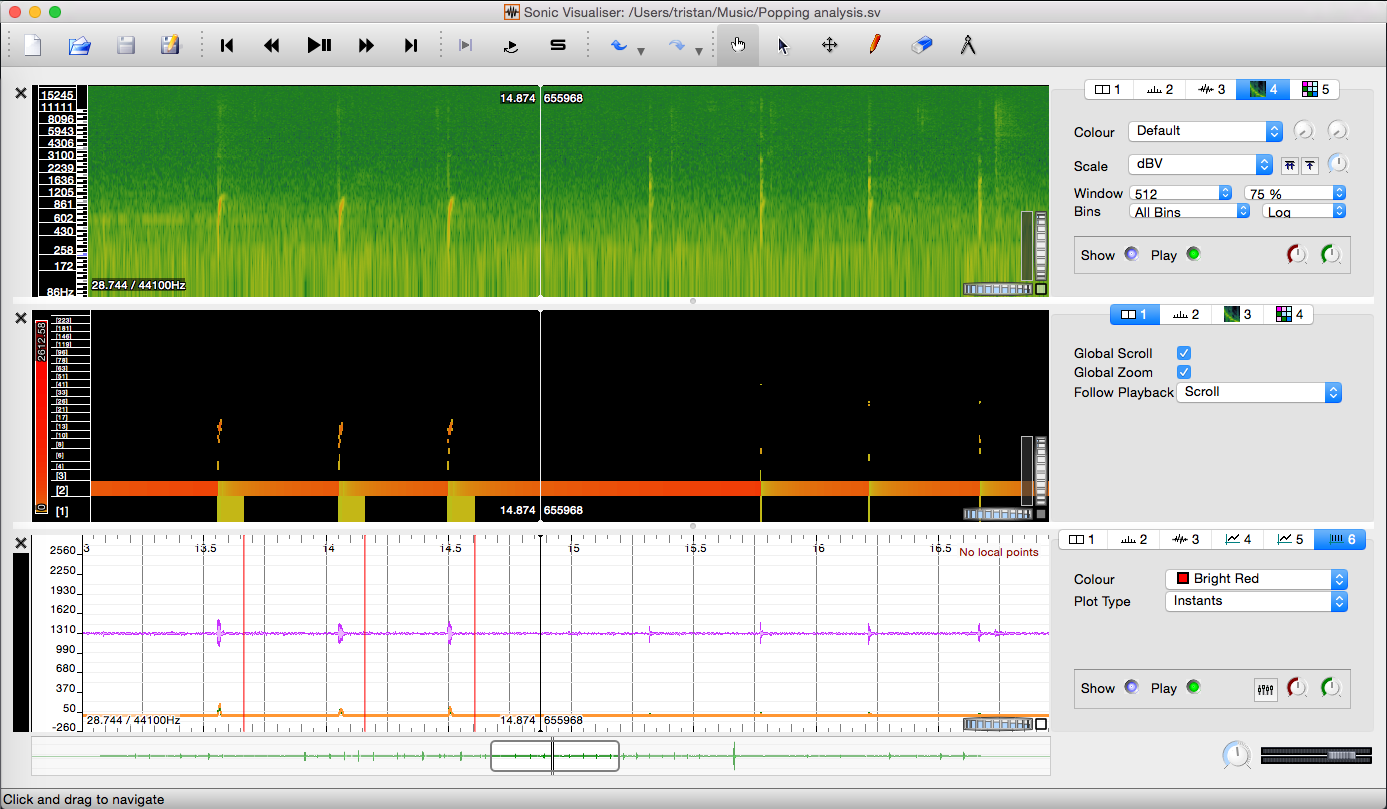Toggle Play Loop mode
This screenshot has height=809, width=1387.
point(511,45)
